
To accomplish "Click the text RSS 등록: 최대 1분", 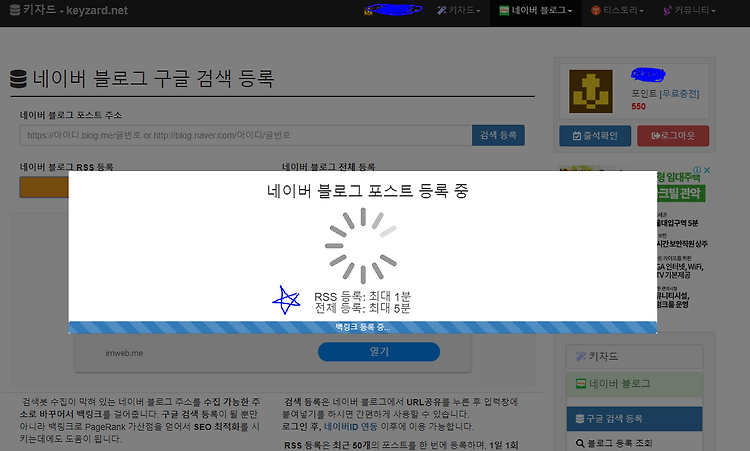I will [x=363, y=297].
